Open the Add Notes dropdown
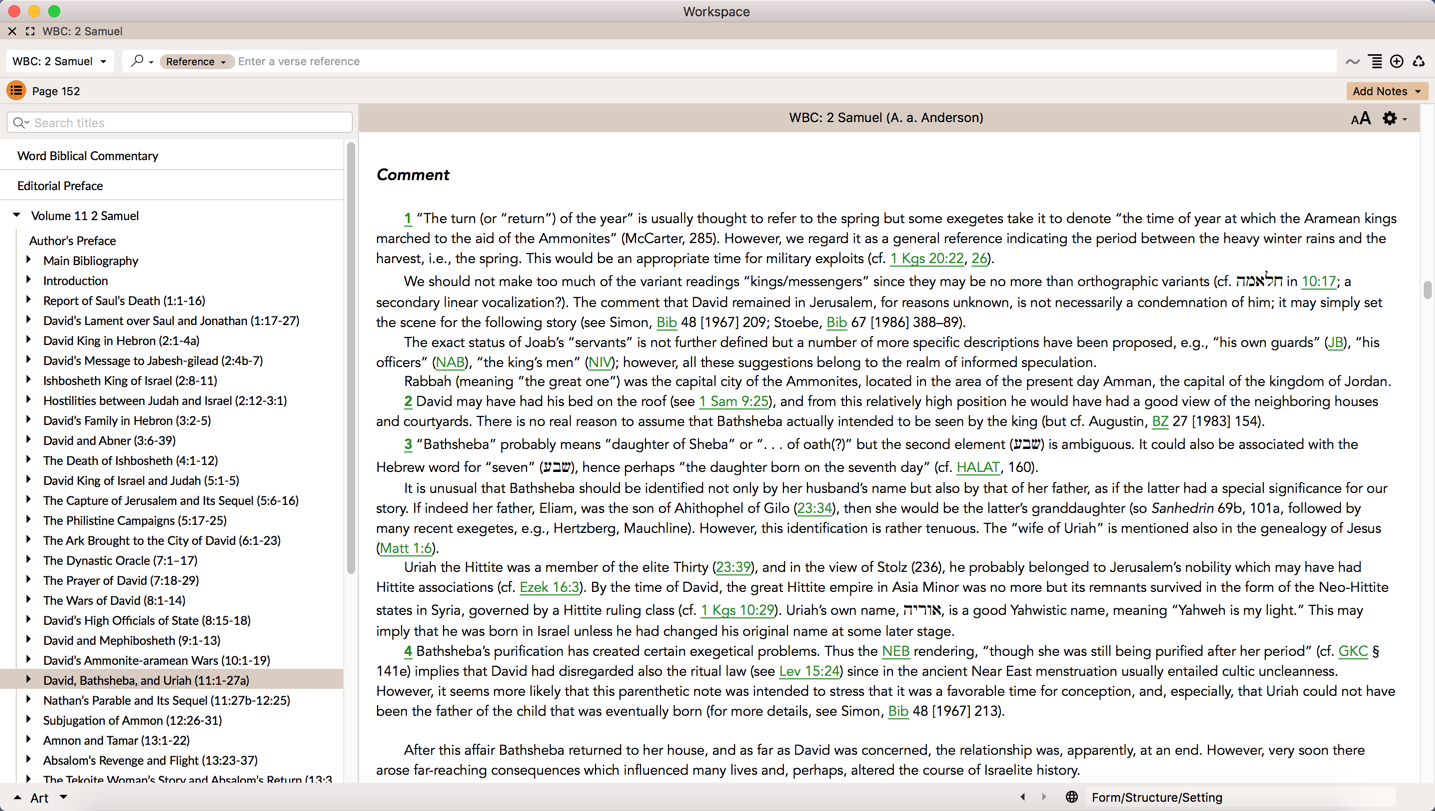This screenshot has width=1435, height=811. [x=1387, y=91]
